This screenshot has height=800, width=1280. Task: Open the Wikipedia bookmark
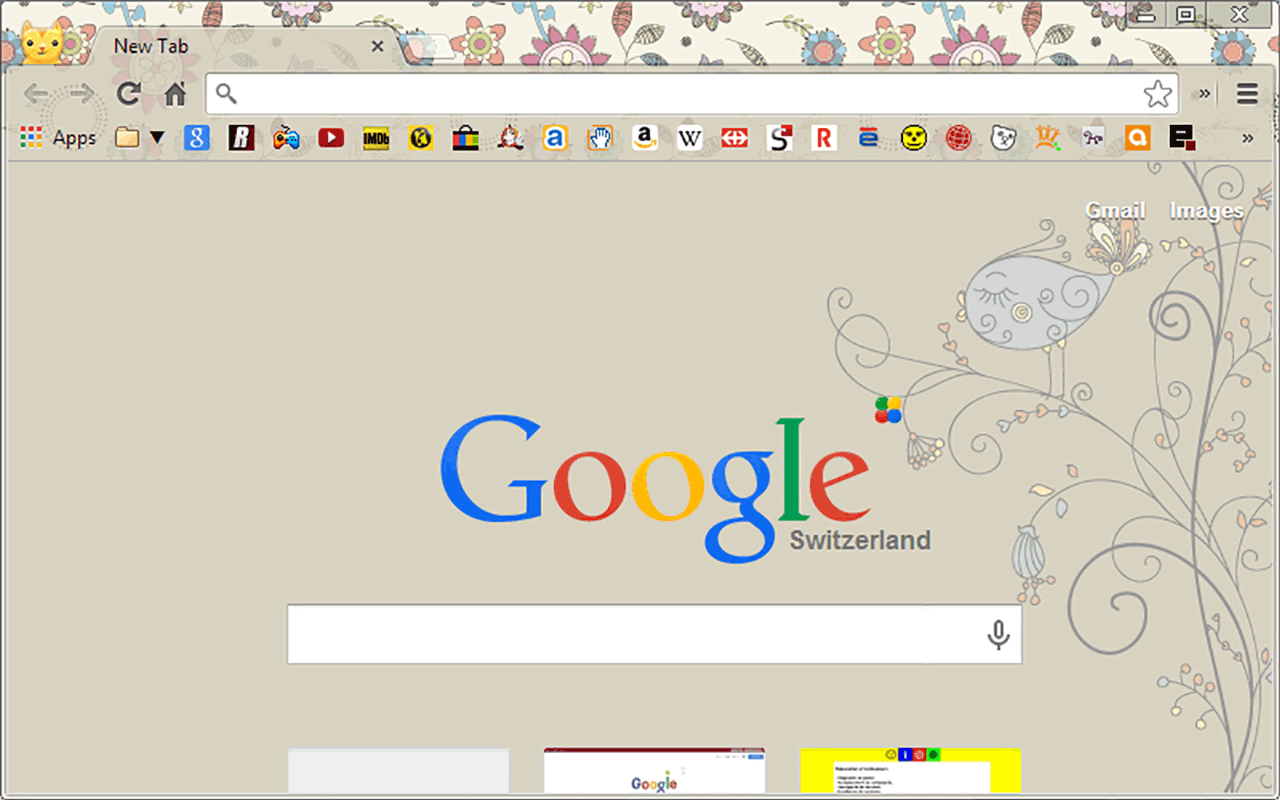pos(690,138)
